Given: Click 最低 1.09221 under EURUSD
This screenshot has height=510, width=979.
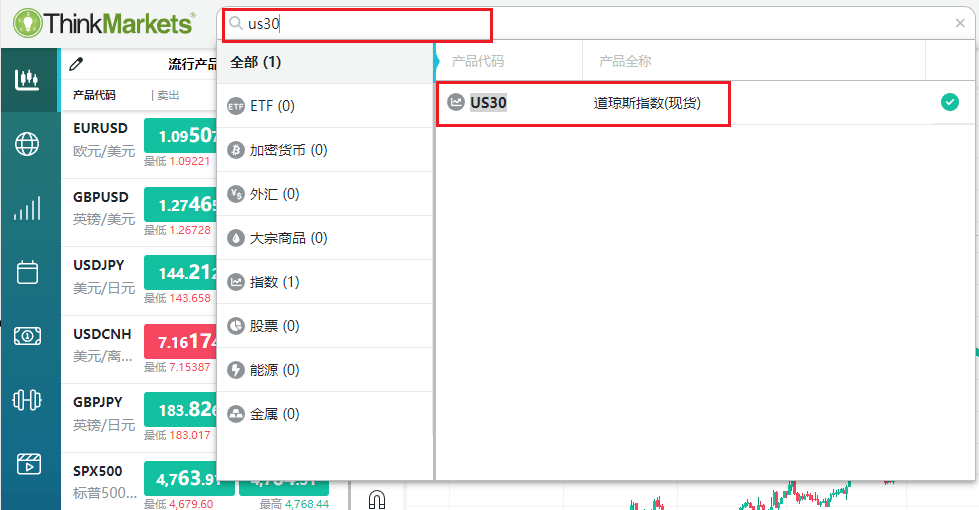Looking at the screenshot, I should click(x=177, y=161).
